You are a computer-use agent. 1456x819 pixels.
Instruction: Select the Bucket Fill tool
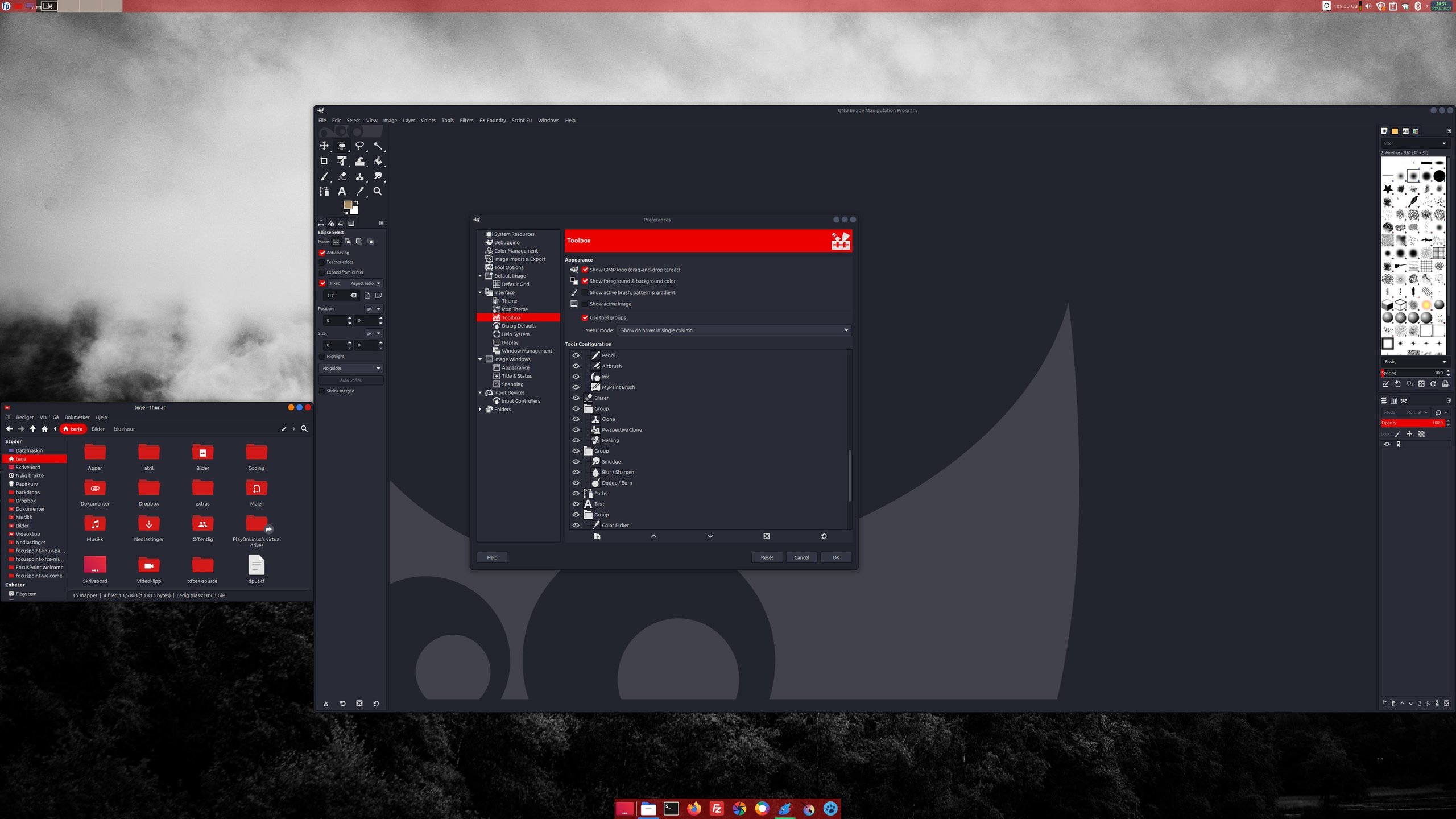click(x=378, y=162)
